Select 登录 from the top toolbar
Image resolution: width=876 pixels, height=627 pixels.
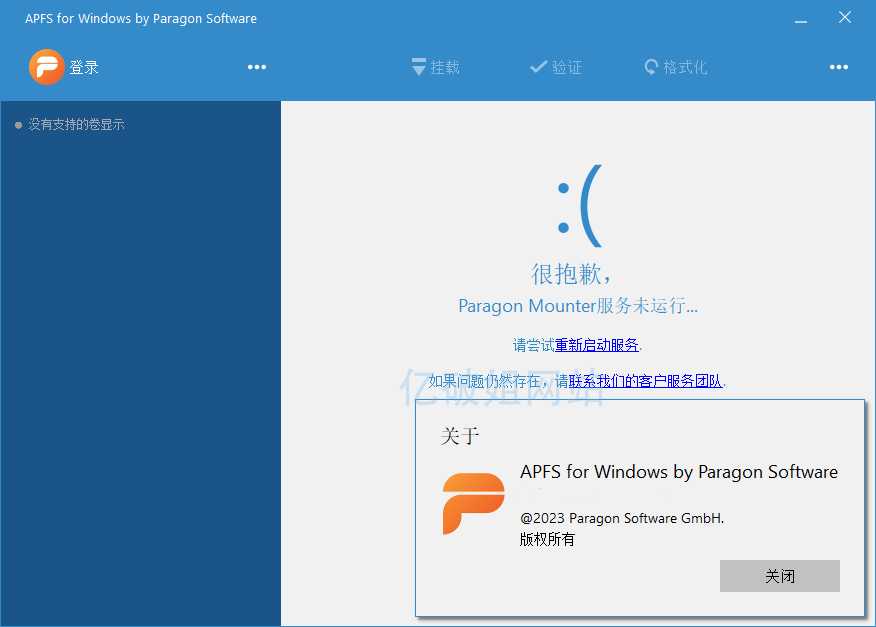pos(85,67)
